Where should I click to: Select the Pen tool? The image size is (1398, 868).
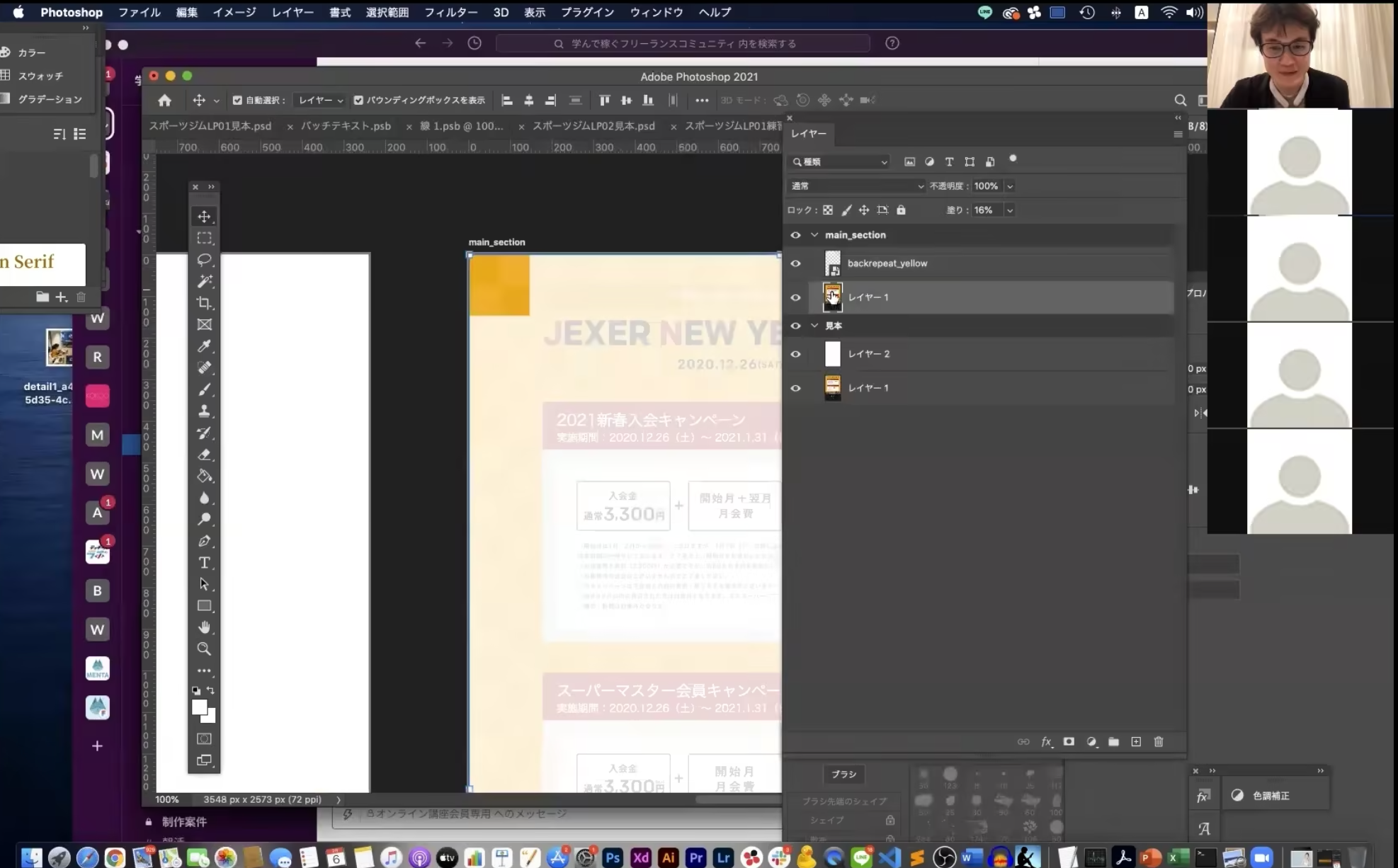204,541
